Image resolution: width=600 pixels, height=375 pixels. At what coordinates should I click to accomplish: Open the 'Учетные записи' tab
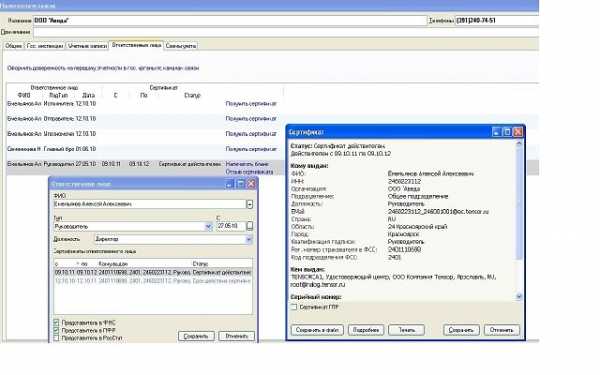click(87, 46)
